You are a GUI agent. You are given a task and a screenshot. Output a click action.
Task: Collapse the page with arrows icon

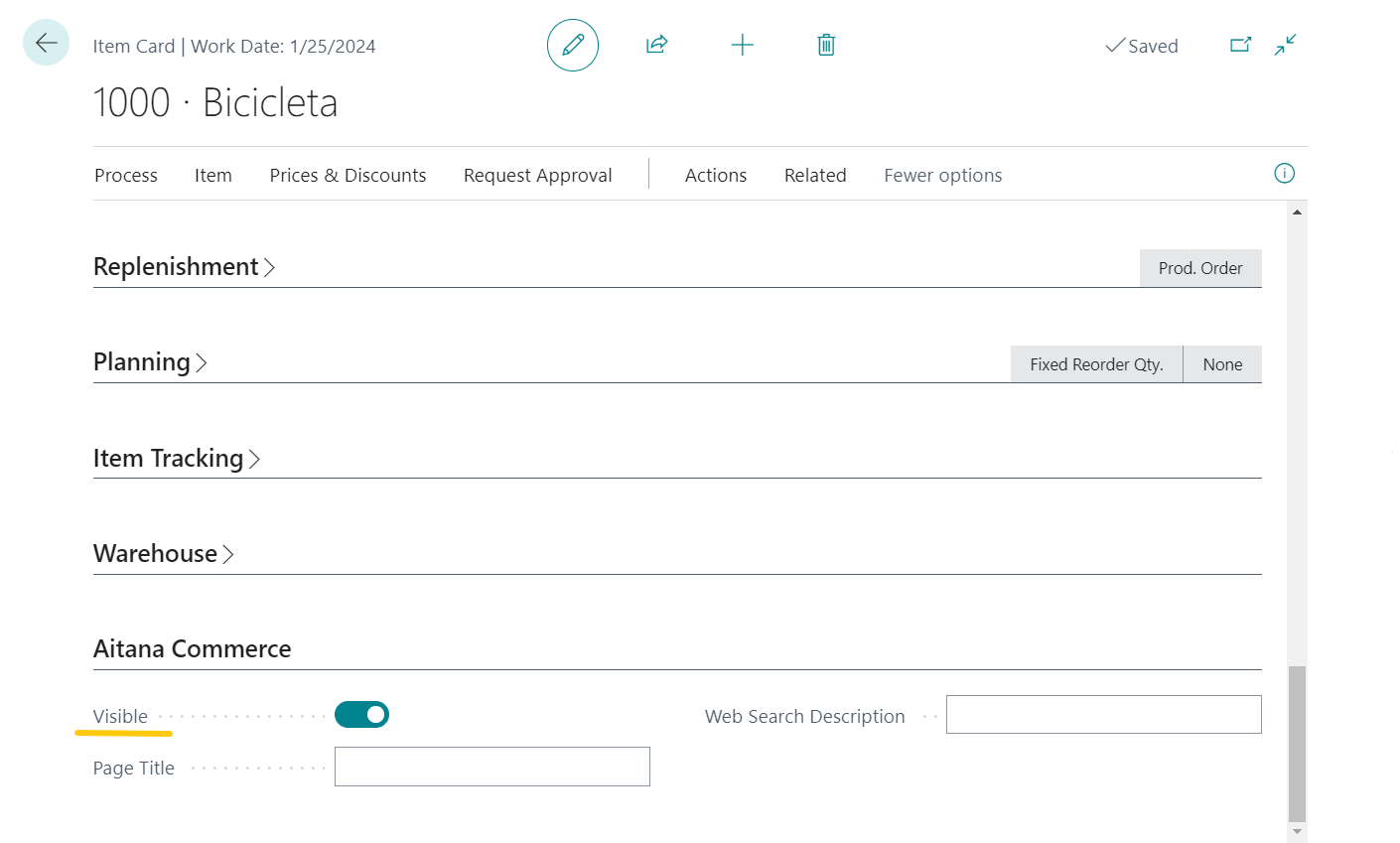click(1286, 45)
